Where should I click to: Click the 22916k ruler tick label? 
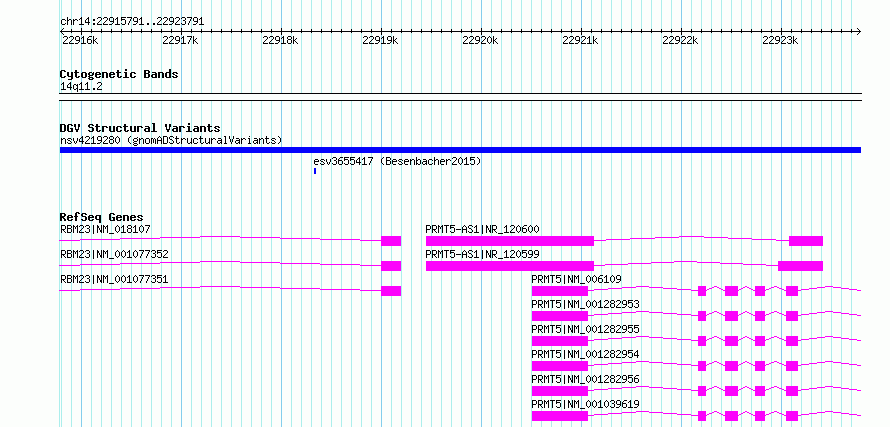click(80, 40)
